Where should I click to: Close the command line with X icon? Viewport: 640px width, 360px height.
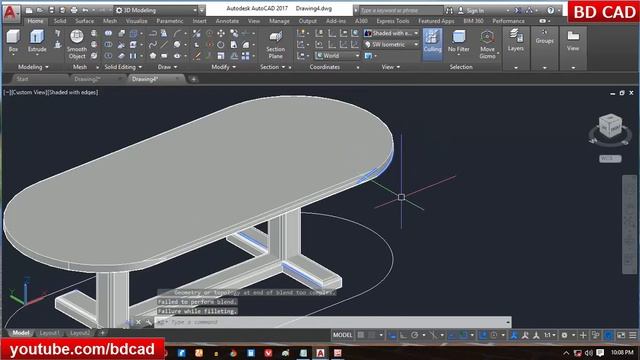click(138, 322)
